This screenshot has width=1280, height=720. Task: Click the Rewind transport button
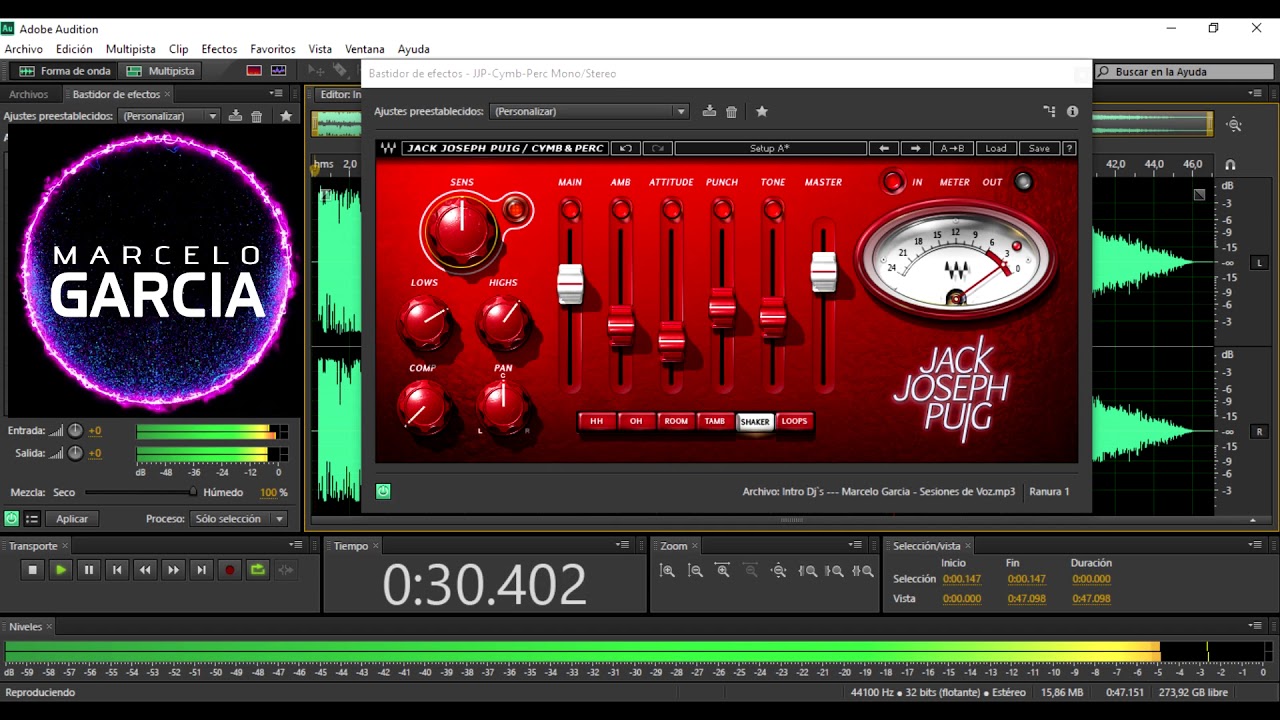pos(145,570)
